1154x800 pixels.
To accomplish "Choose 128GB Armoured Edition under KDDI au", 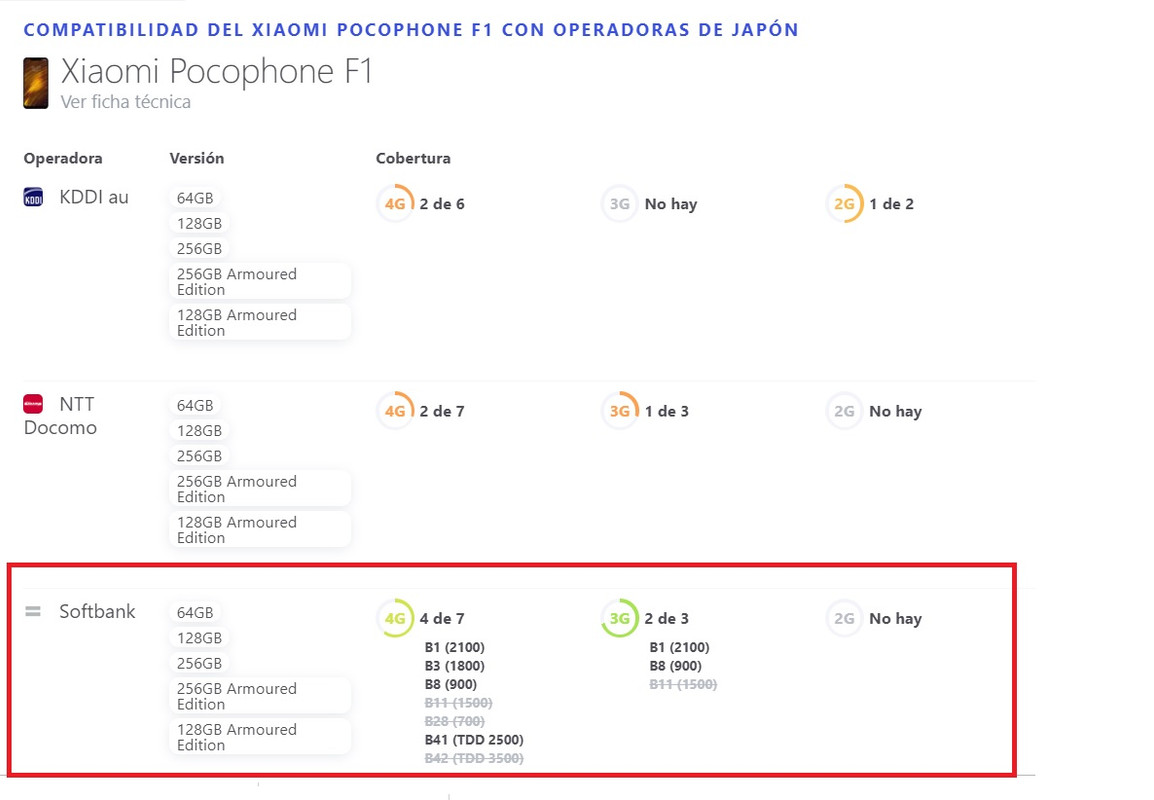I will tap(260, 322).
